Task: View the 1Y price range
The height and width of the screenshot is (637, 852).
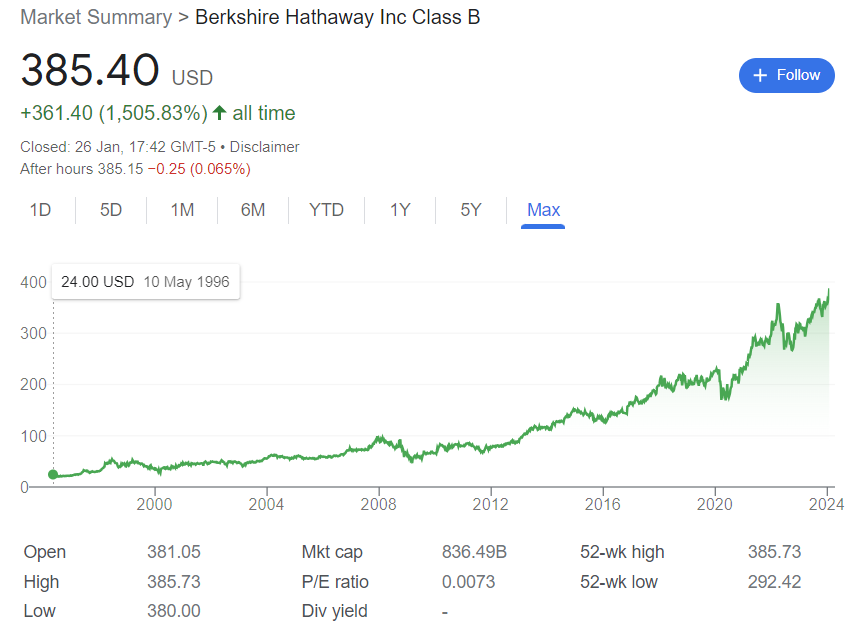Action: (x=400, y=210)
